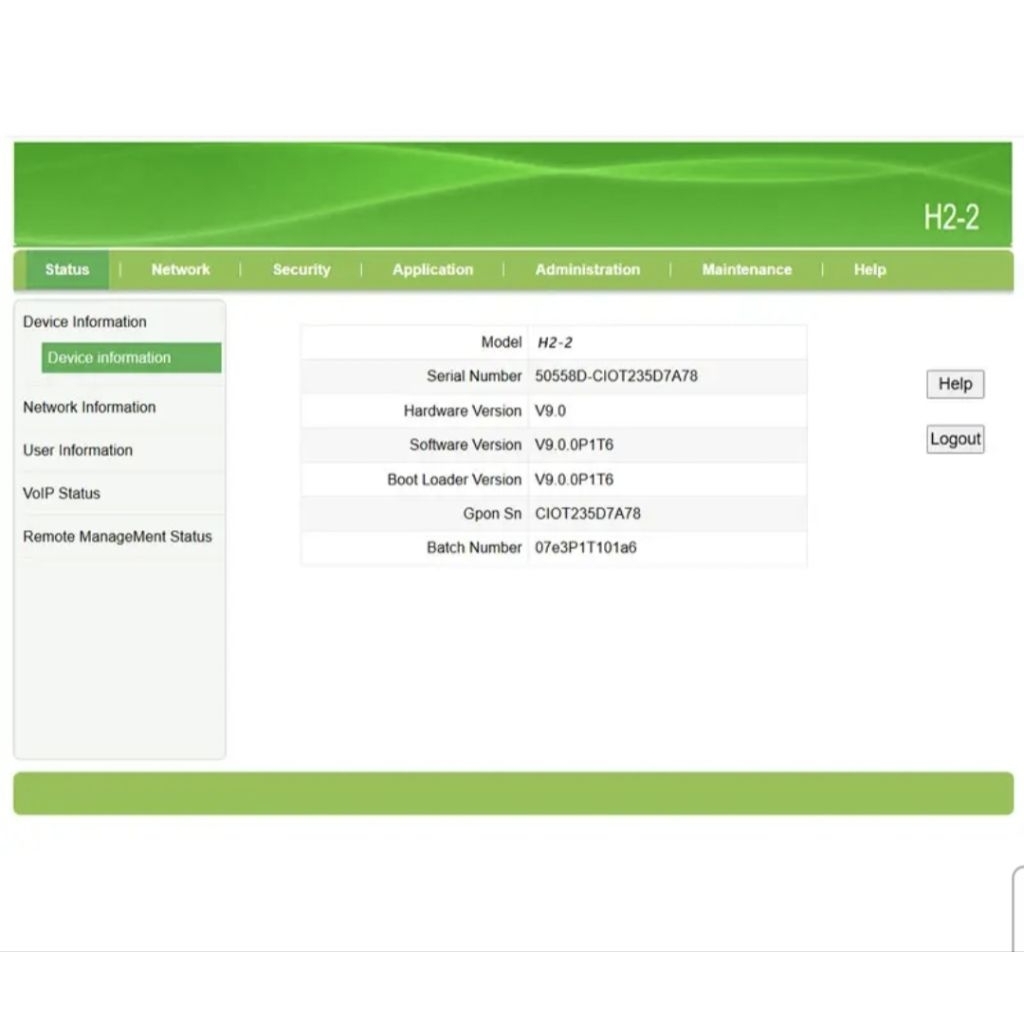Click the Gpon Sn value CIOT235D7A78

click(588, 514)
